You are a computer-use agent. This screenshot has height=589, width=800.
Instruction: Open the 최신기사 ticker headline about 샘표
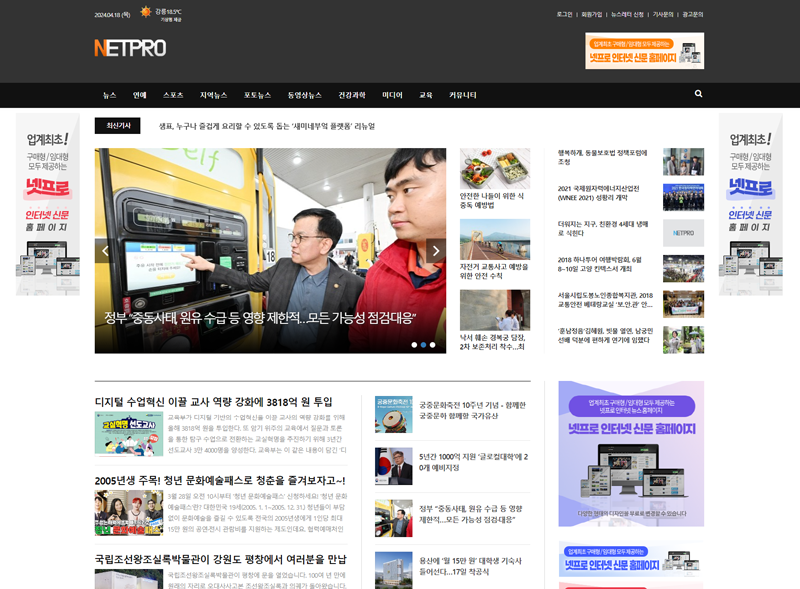(x=267, y=126)
